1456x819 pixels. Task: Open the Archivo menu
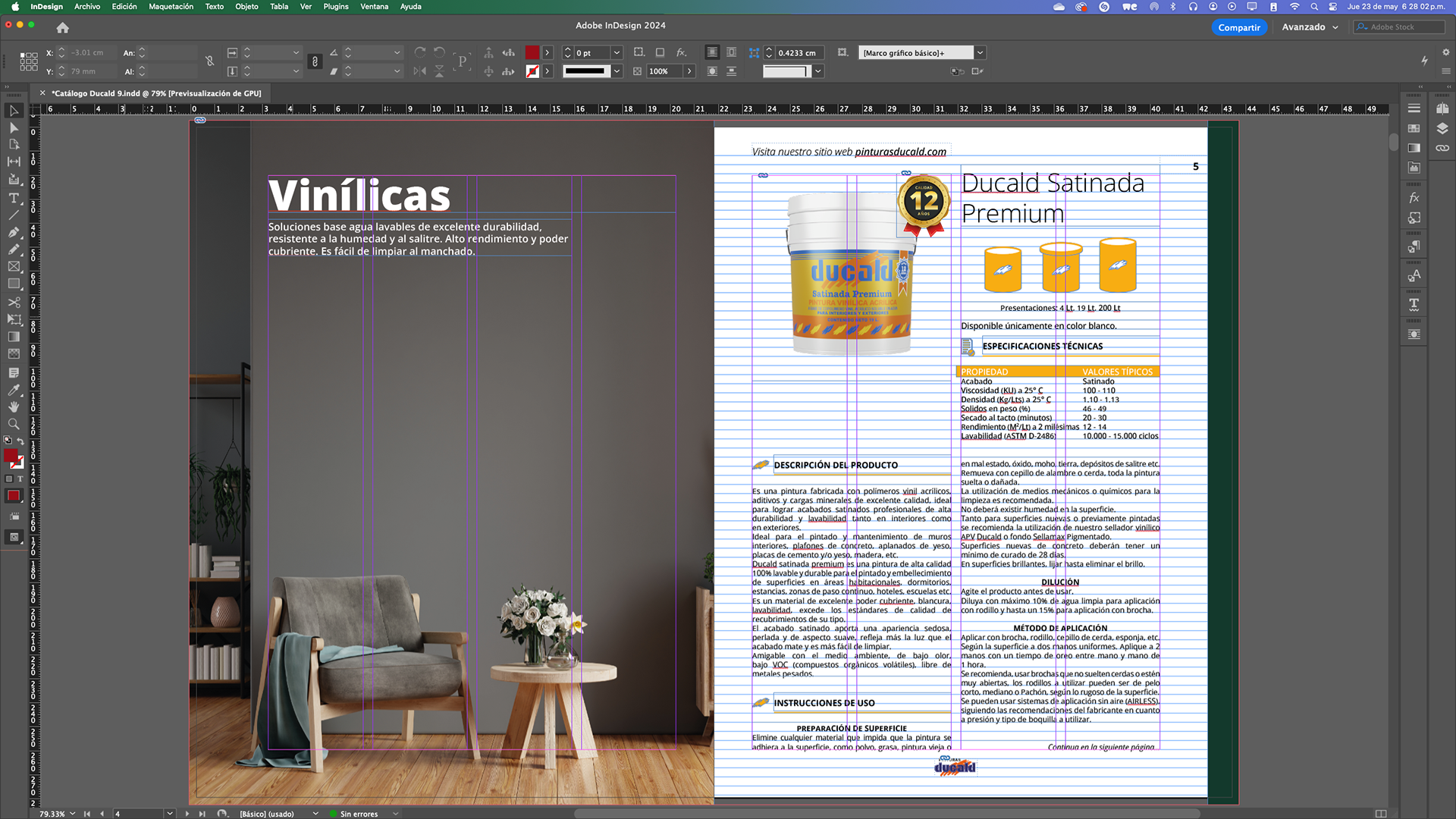(x=87, y=7)
